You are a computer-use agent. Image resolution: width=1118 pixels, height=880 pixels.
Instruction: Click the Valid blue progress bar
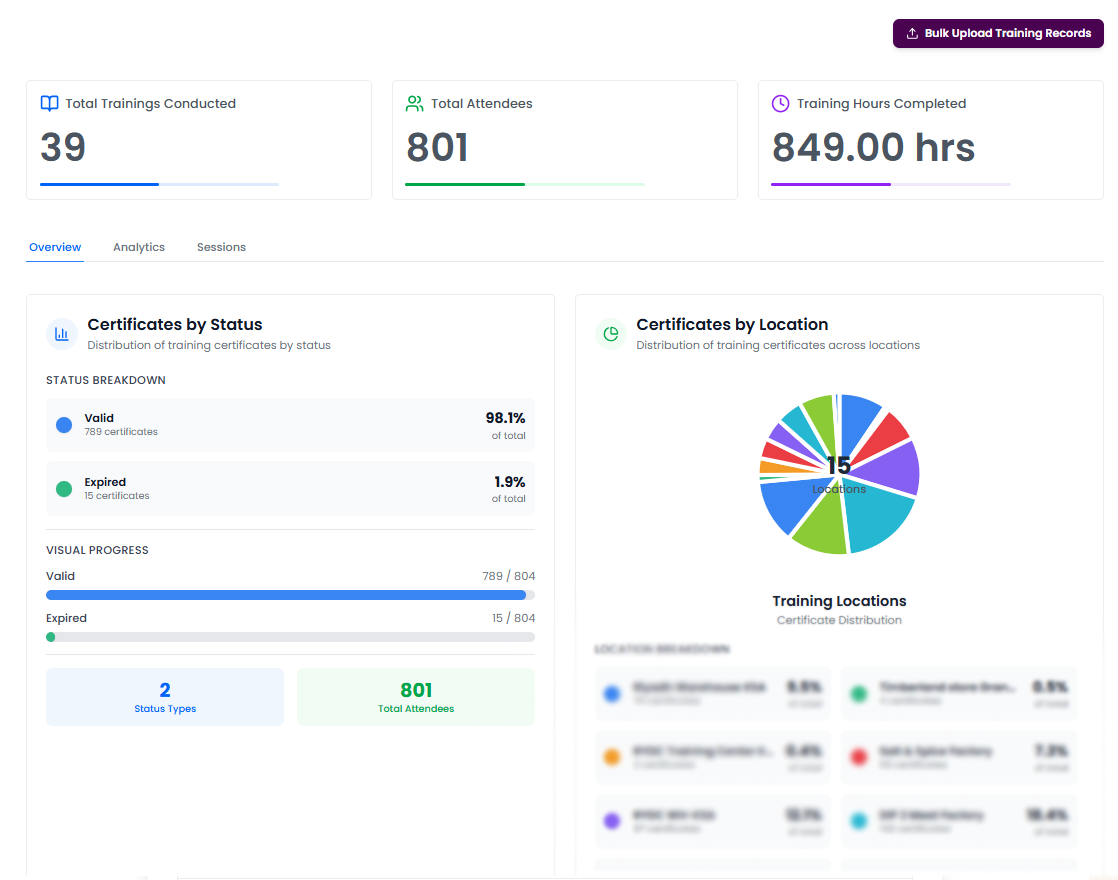pyautogui.click(x=286, y=595)
